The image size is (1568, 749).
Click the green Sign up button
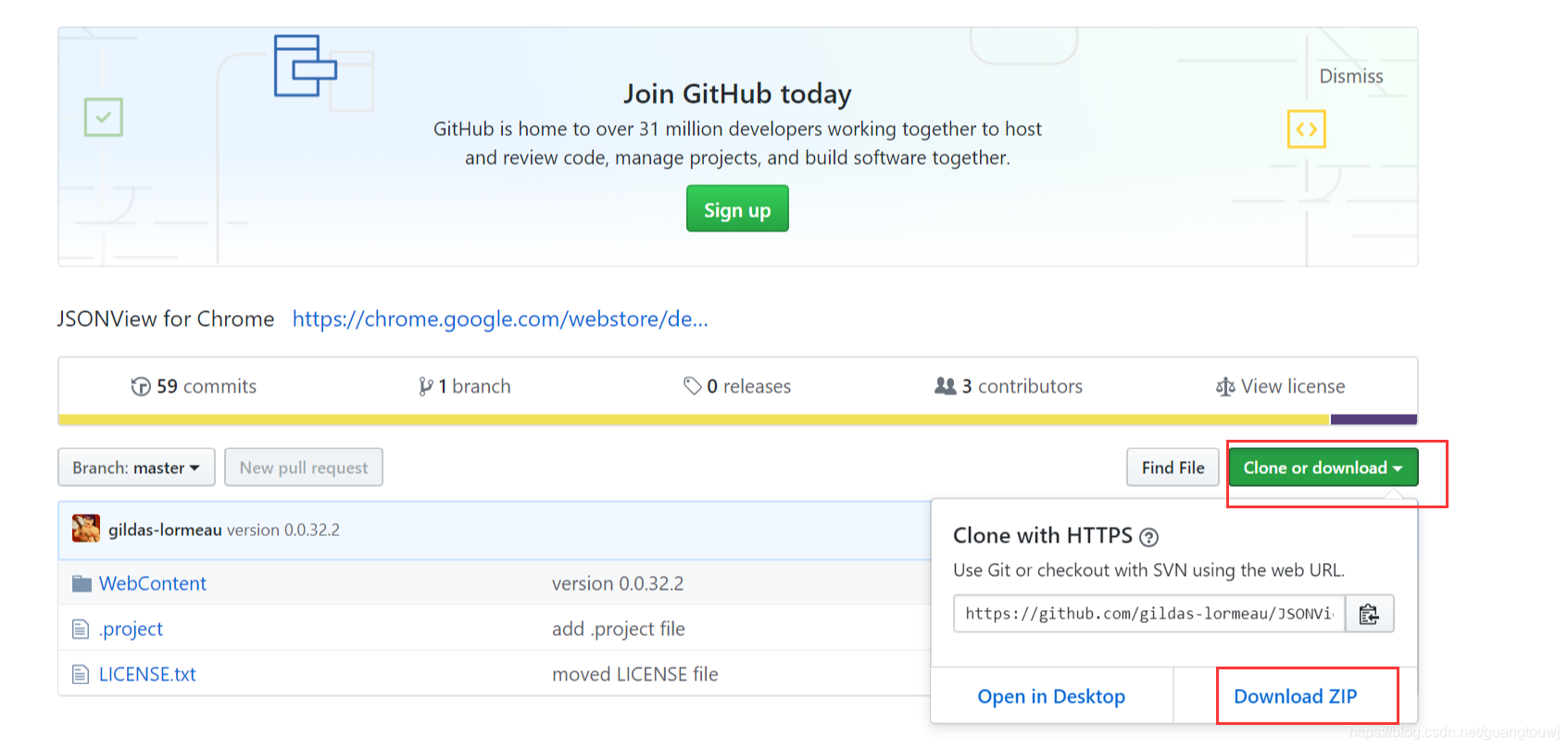tap(737, 209)
